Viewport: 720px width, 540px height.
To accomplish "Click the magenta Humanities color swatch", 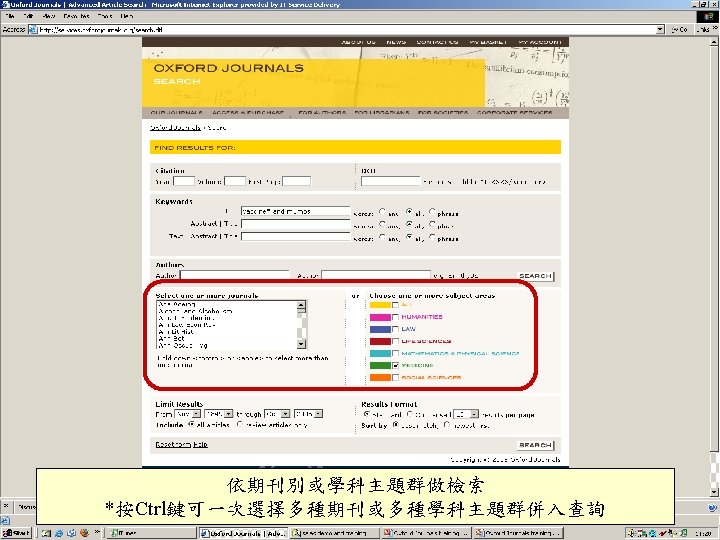I will (380, 317).
